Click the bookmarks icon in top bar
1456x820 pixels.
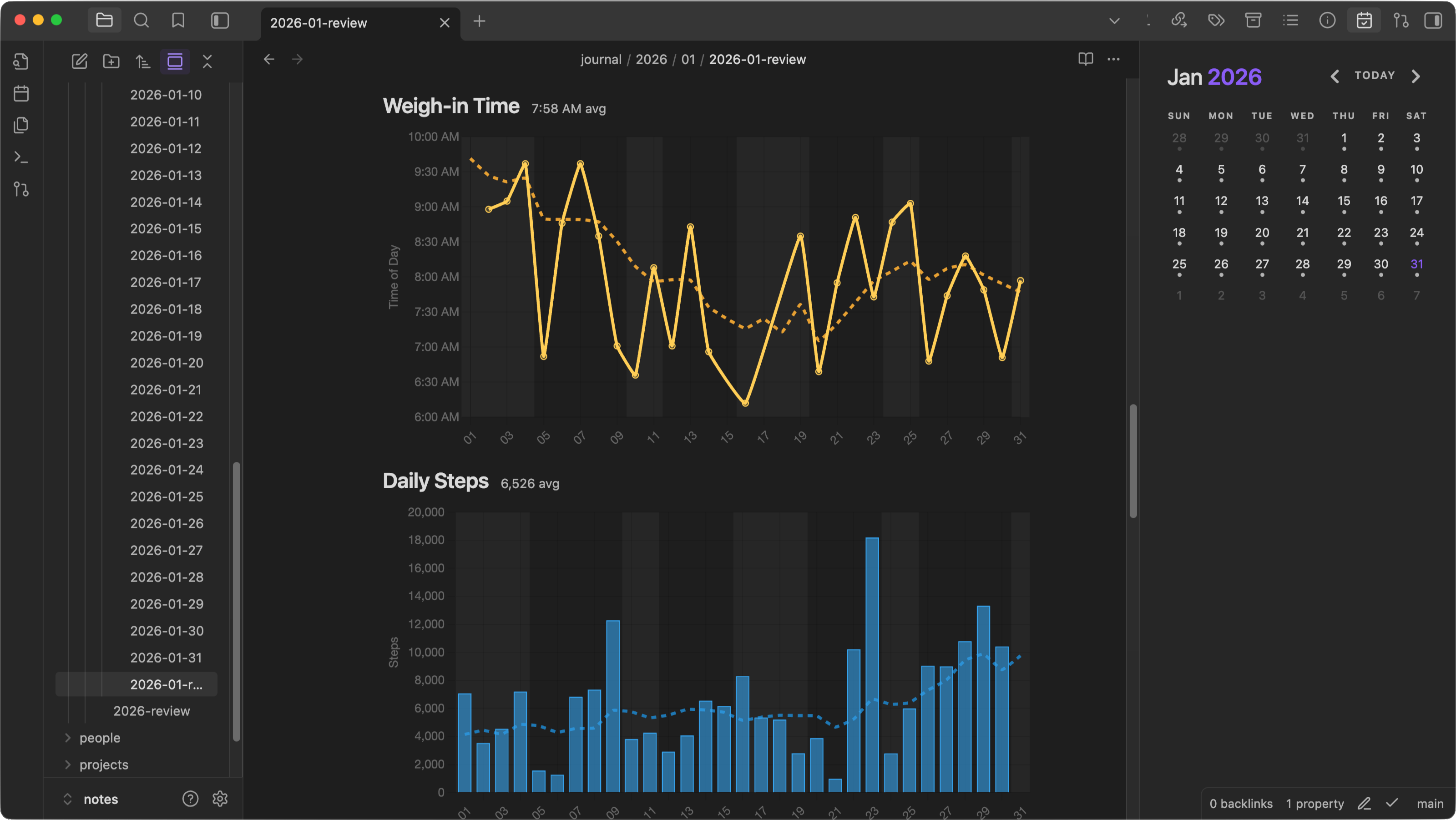178,21
